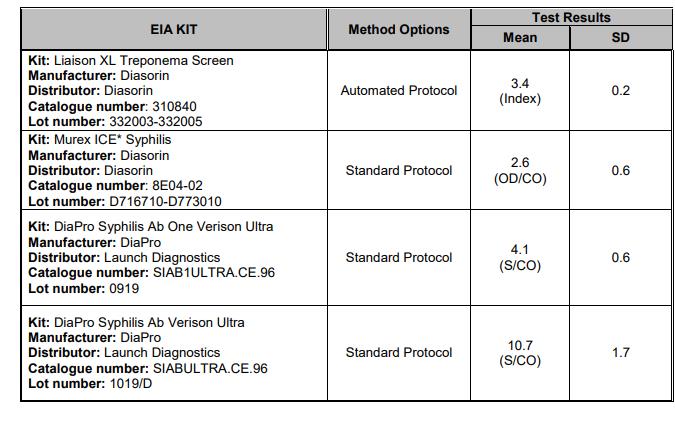This screenshot has width=675, height=423.
Task: Click the Mean sub-header
Action: [519, 38]
